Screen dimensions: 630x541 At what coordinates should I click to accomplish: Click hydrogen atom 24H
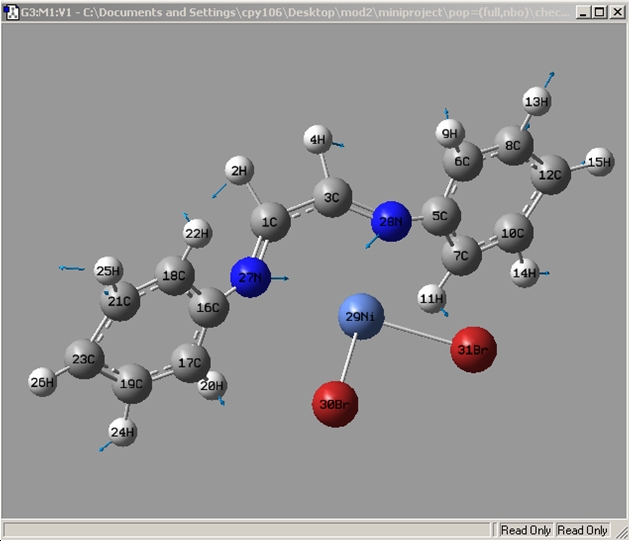coord(123,432)
